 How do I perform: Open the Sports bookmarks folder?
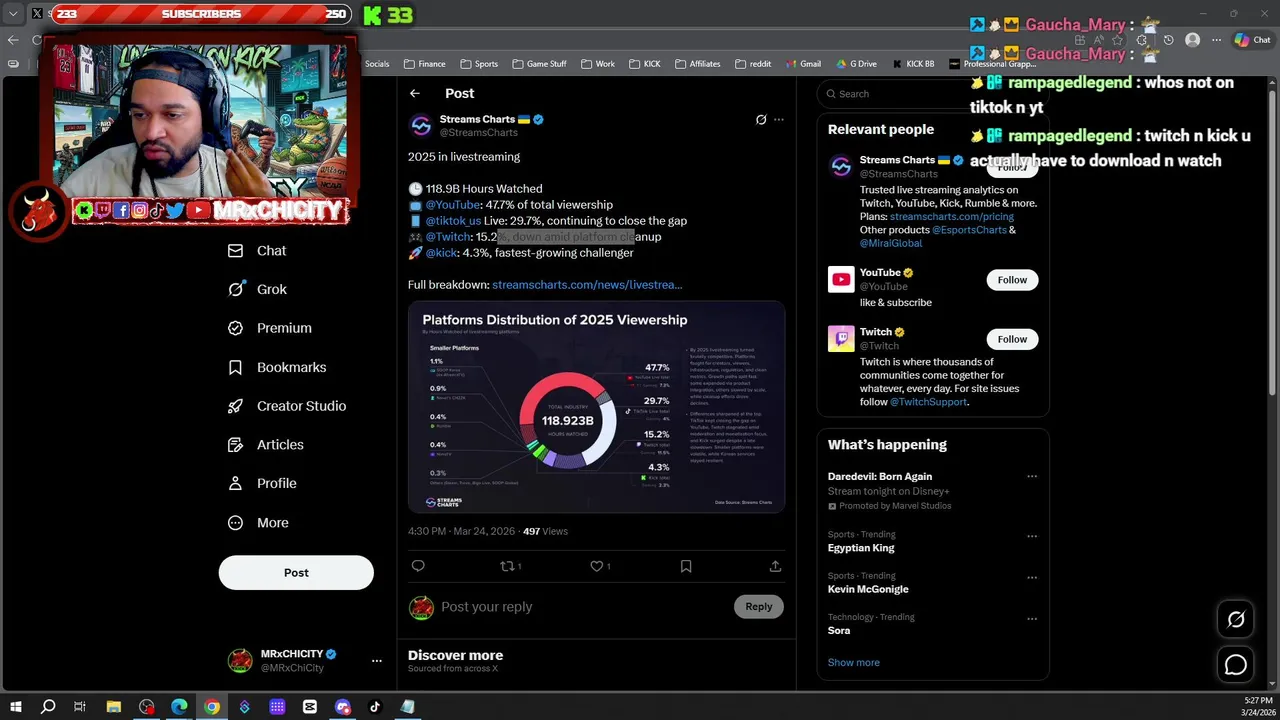pyautogui.click(x=479, y=64)
